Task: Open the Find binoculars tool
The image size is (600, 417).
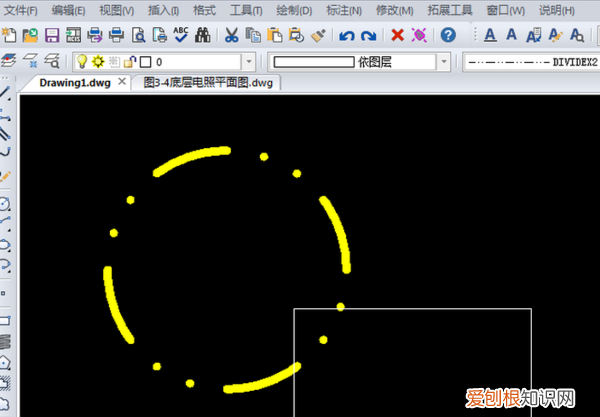Action: coord(202,35)
